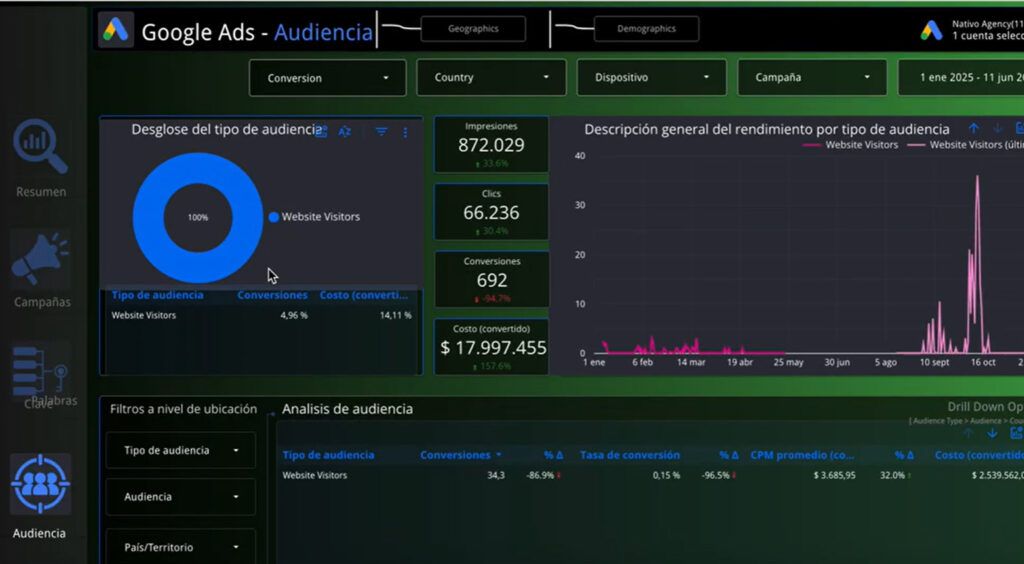The height and width of the screenshot is (564, 1024).
Task: Open the Tipo de audiencia location filter
Action: (181, 450)
